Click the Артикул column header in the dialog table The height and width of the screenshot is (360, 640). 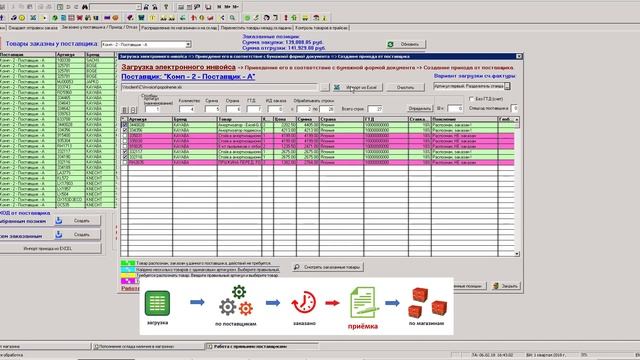pos(150,119)
